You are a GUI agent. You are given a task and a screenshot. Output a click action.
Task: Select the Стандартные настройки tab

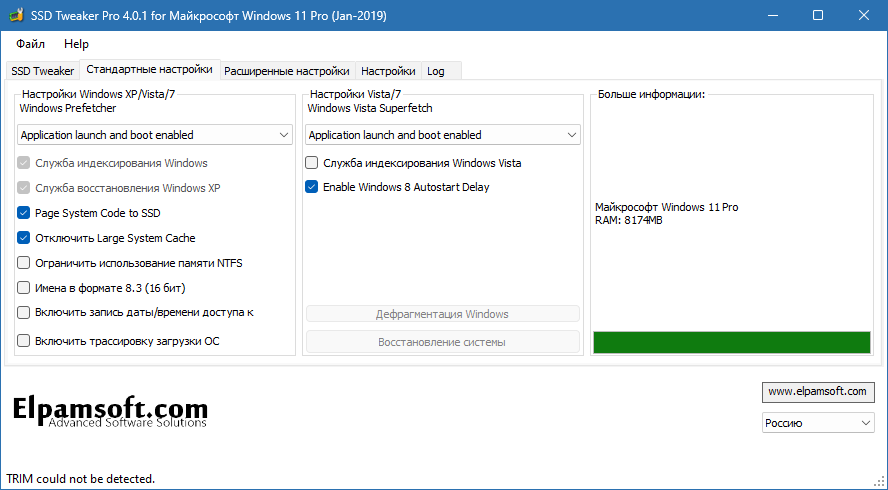click(x=150, y=69)
